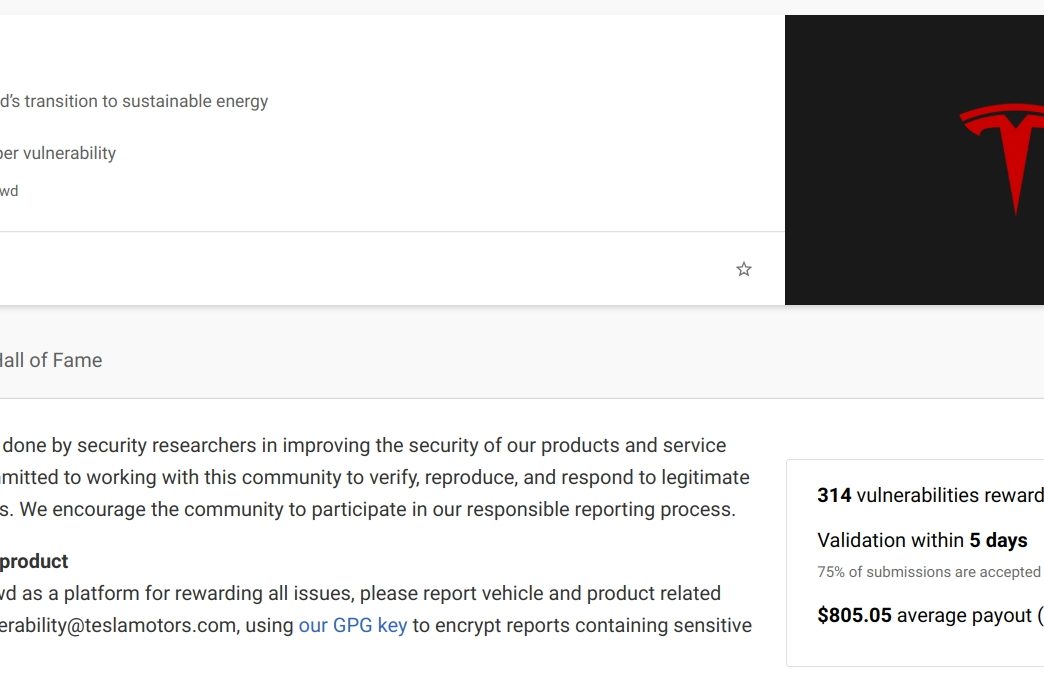Image resolution: width=1044 pixels, height=682 pixels.
Task: Star the Tesla bounty program
Action: (x=744, y=269)
